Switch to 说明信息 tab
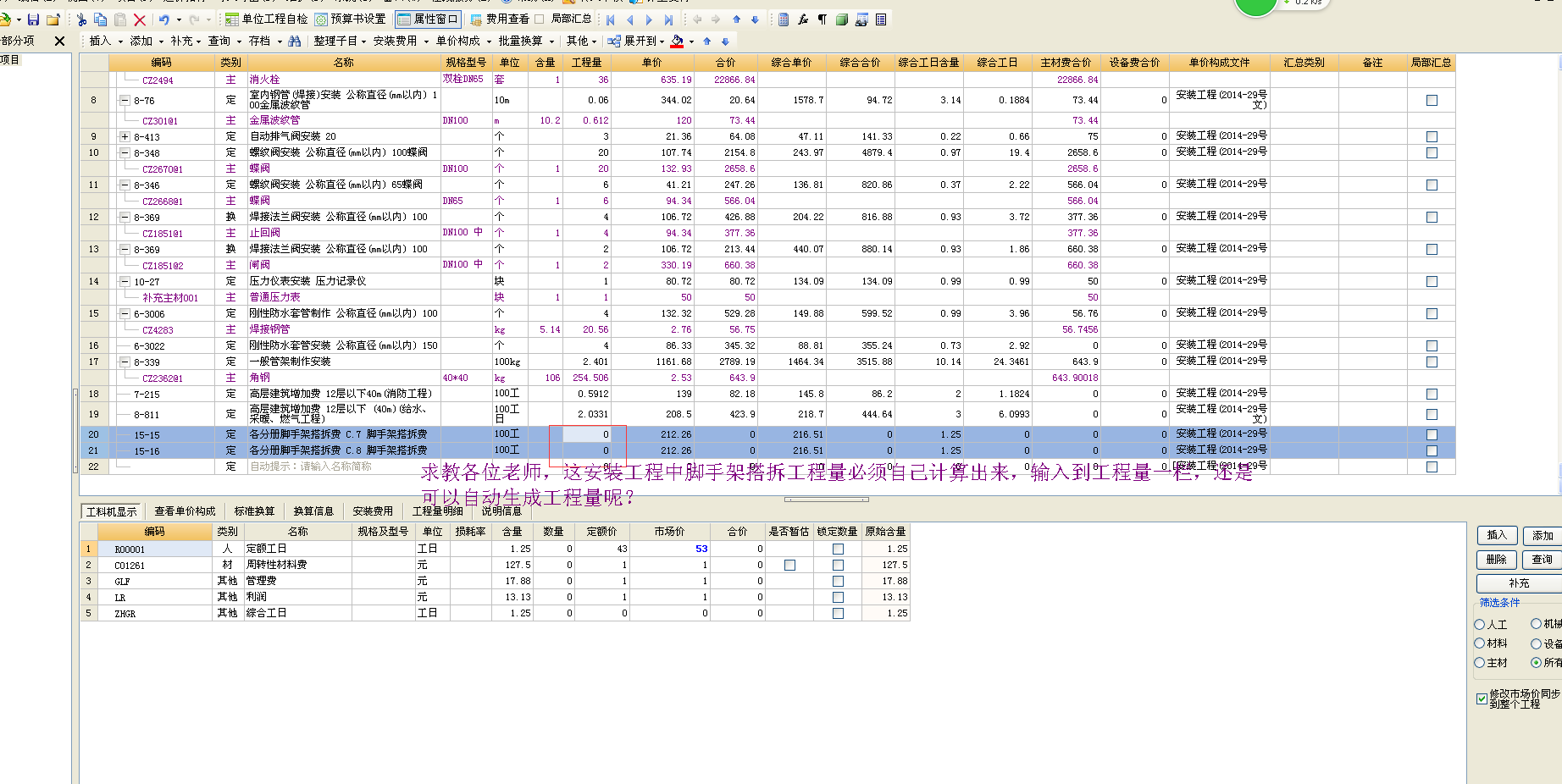Screen dimensions: 1562x784 (501, 511)
